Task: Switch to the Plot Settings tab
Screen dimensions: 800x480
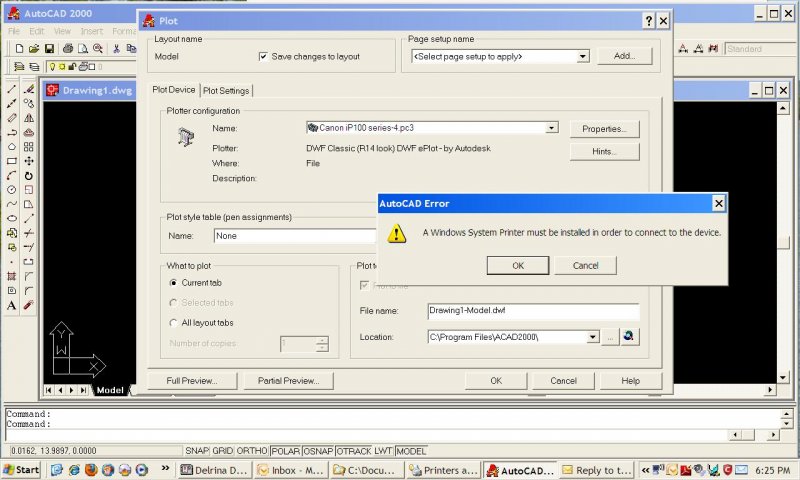Action: [x=226, y=91]
